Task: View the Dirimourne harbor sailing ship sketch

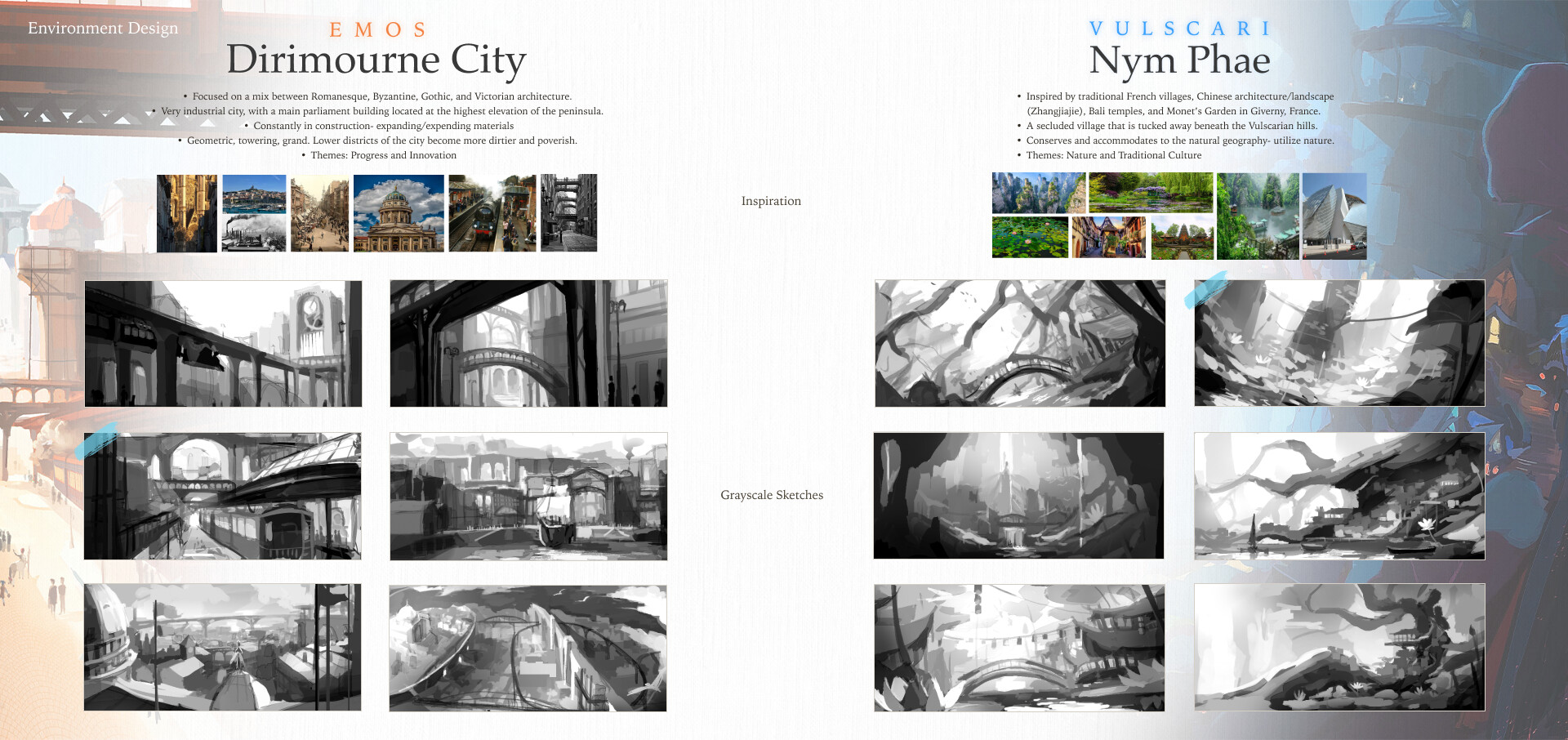Action: coord(528,497)
